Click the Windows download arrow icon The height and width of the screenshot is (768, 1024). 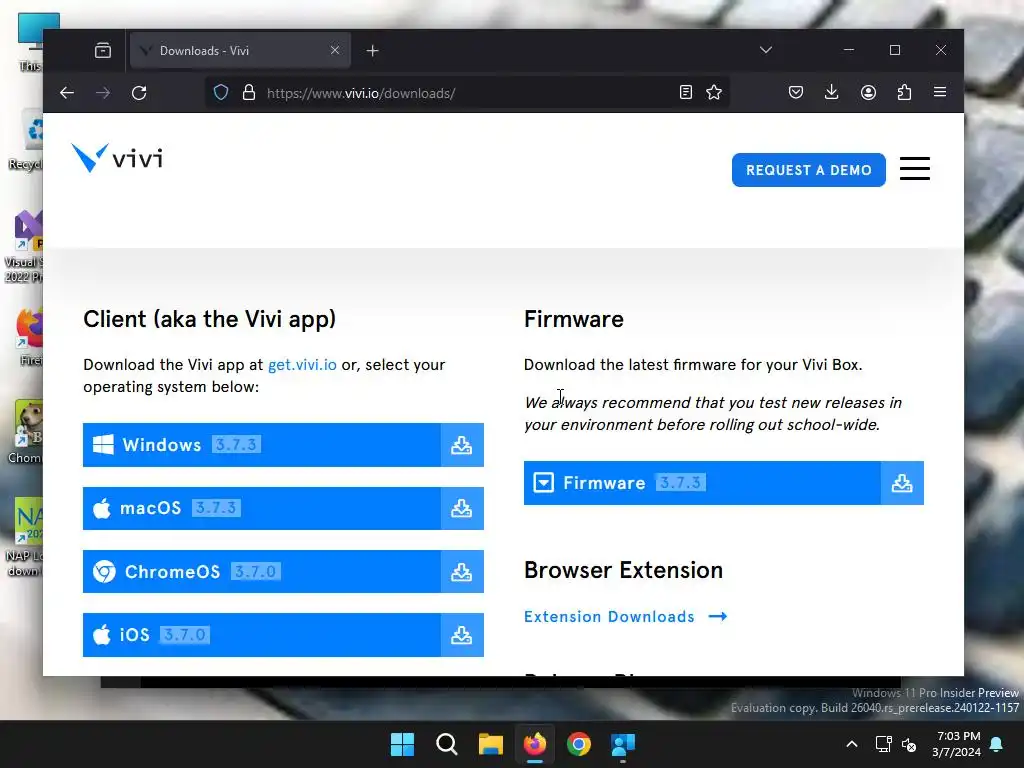[462, 445]
